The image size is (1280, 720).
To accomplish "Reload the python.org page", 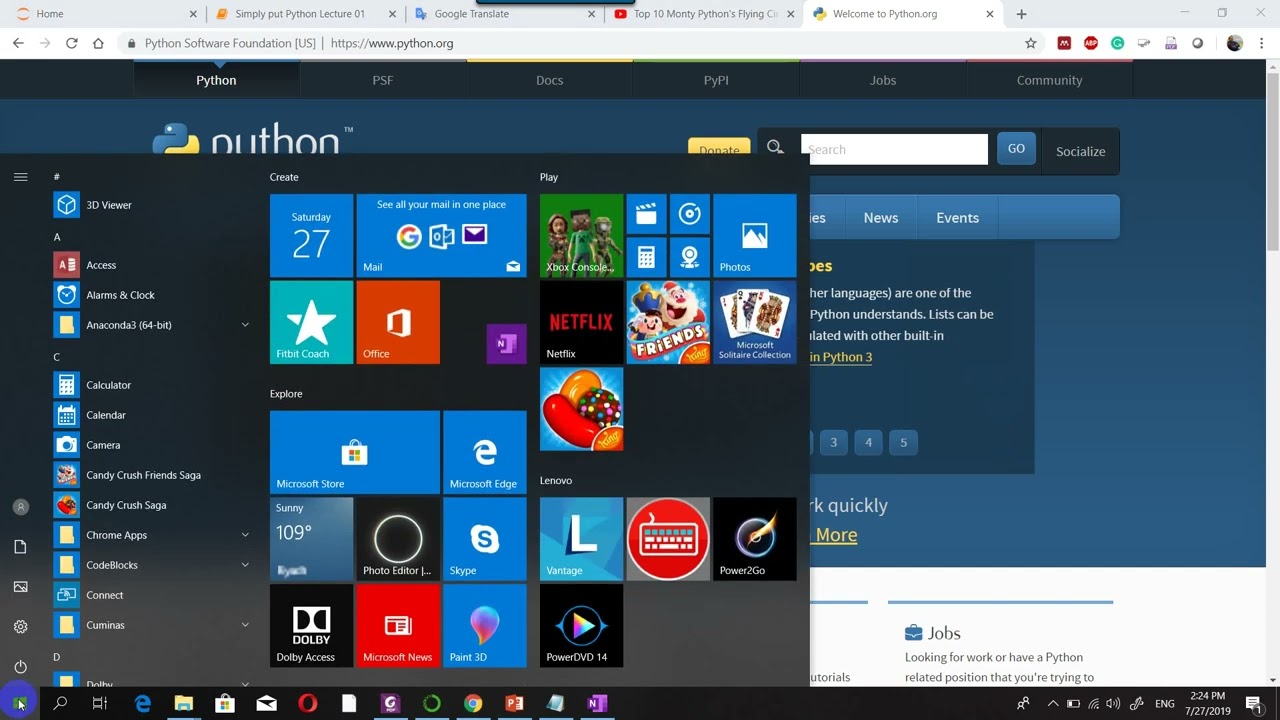I will (71, 43).
